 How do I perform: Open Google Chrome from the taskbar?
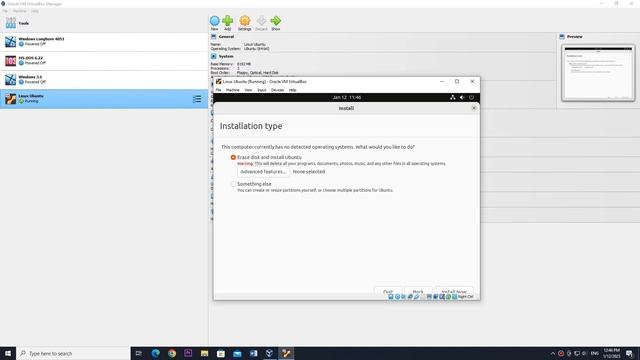pyautogui.click(x=172, y=353)
